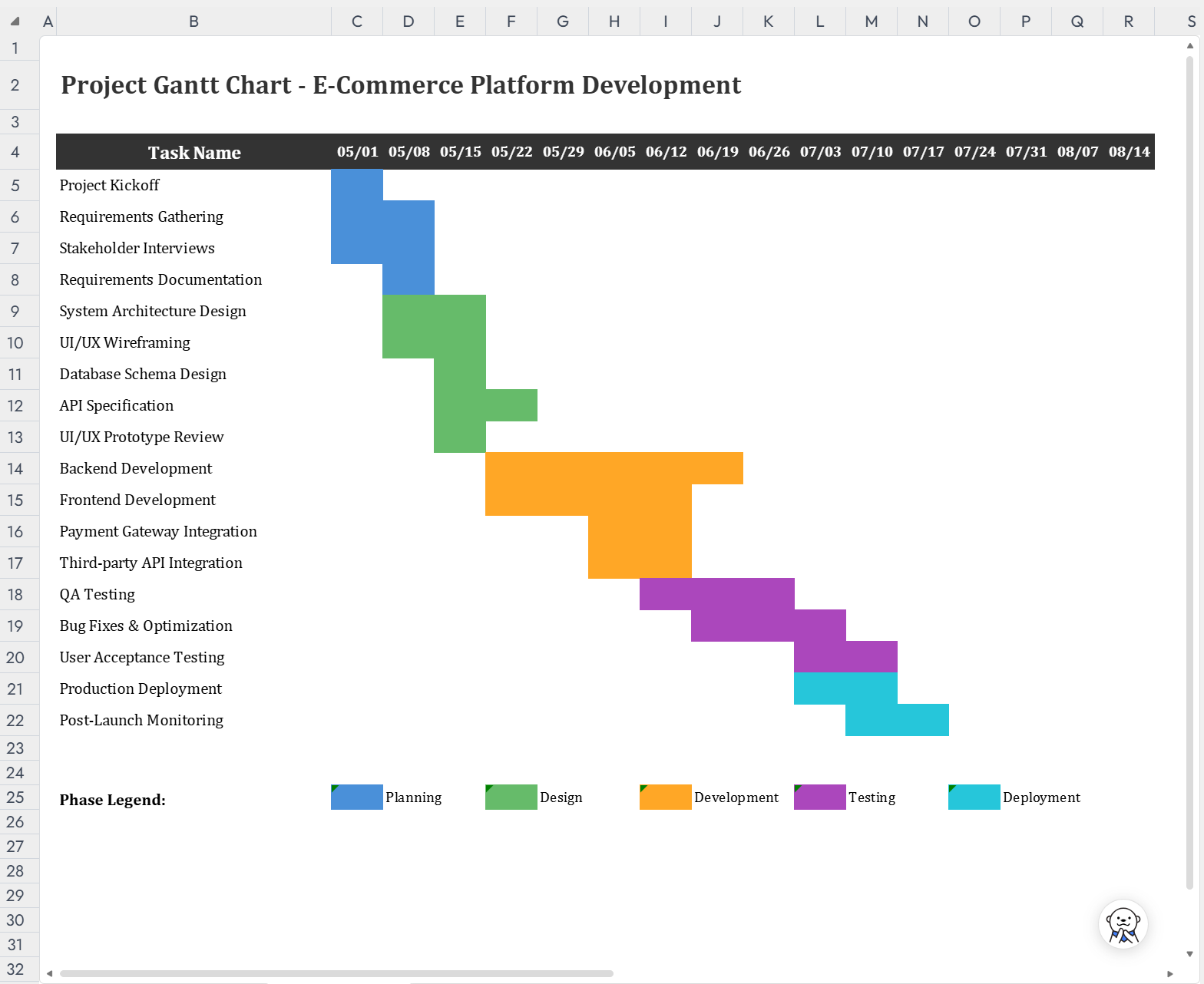
Task: Select column B header
Action: click(193, 21)
